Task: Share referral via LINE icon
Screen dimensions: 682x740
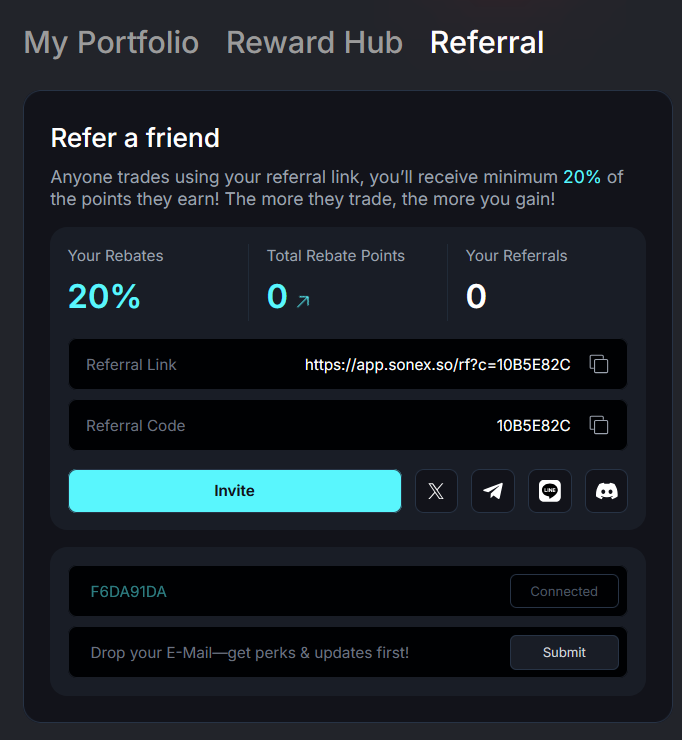Action: [550, 491]
